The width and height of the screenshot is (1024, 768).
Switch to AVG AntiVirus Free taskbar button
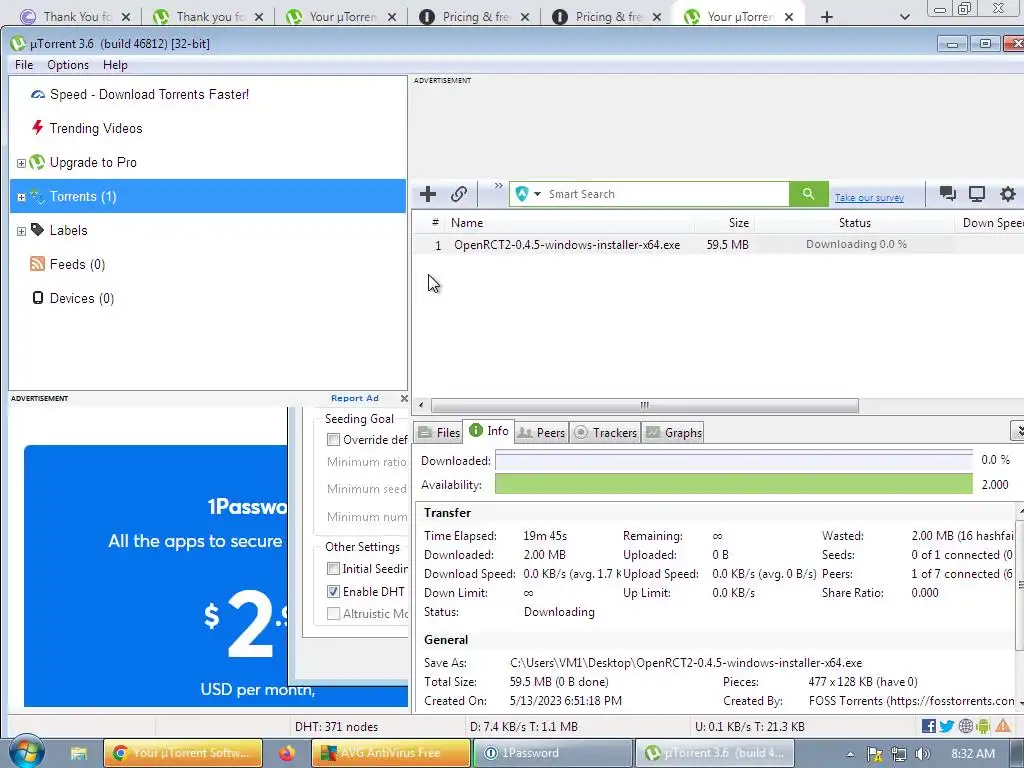coord(391,753)
